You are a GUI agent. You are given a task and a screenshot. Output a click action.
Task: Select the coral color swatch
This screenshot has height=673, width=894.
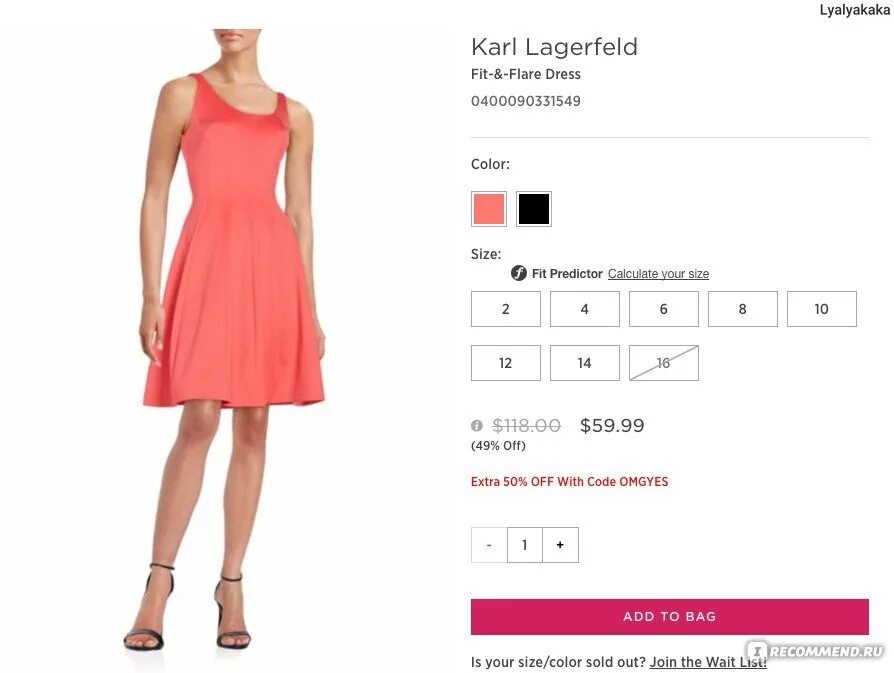click(x=489, y=209)
